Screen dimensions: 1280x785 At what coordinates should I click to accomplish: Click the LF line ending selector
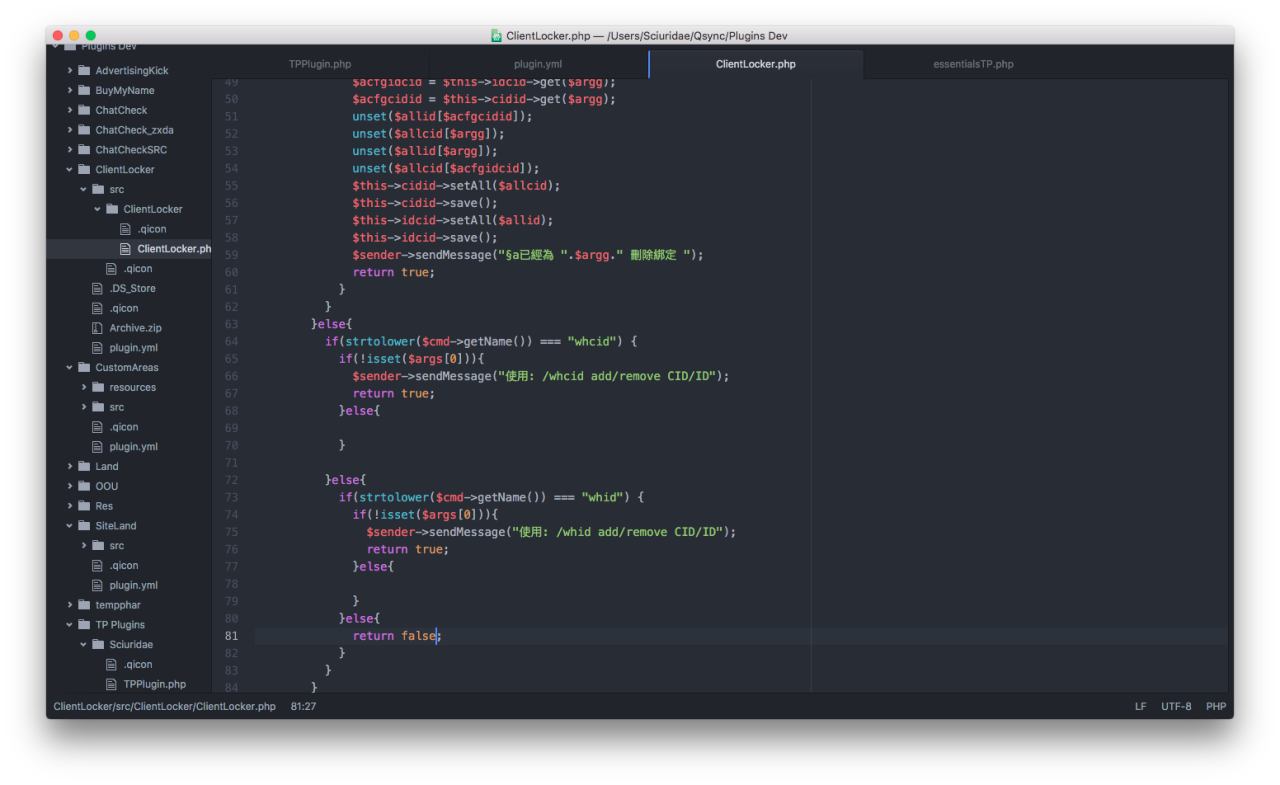point(1141,707)
